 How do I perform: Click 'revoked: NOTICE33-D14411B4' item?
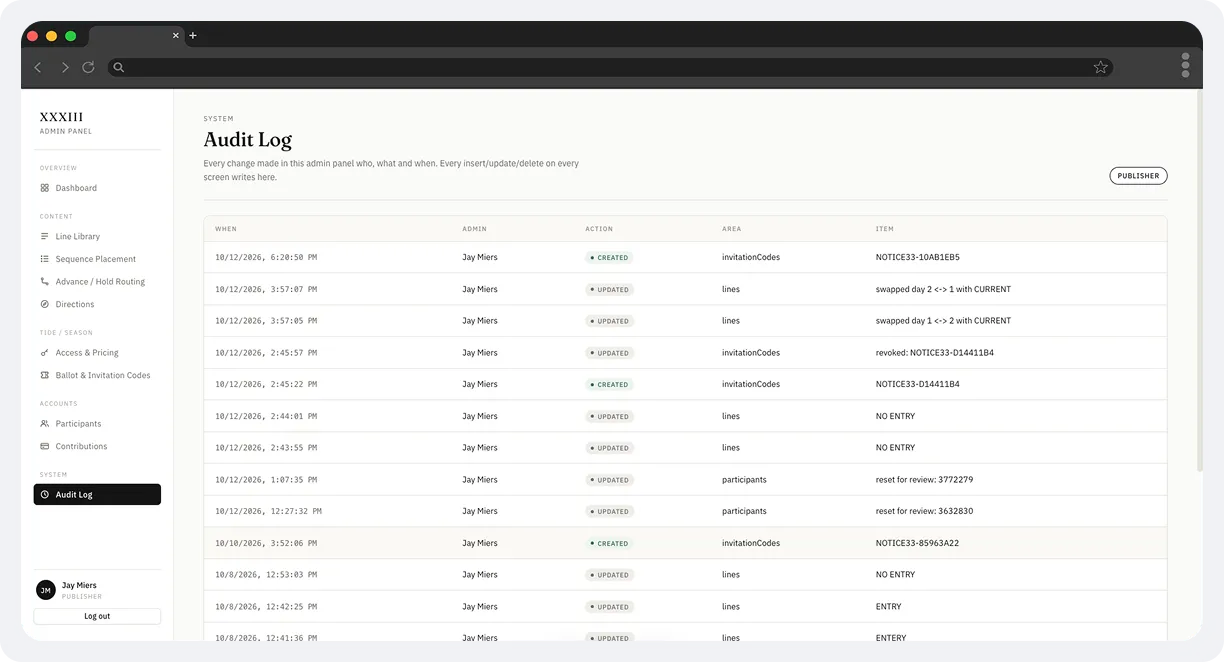tap(935, 353)
